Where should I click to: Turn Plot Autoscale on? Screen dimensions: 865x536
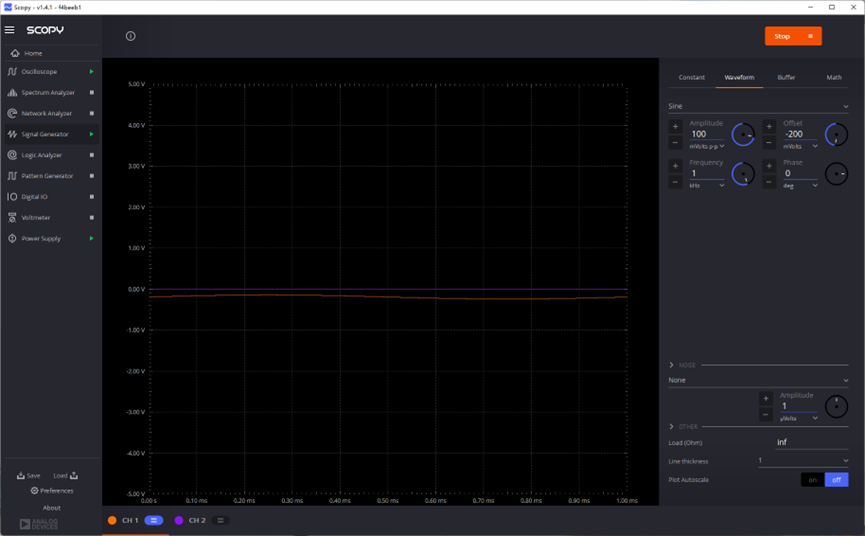pyautogui.click(x=813, y=480)
